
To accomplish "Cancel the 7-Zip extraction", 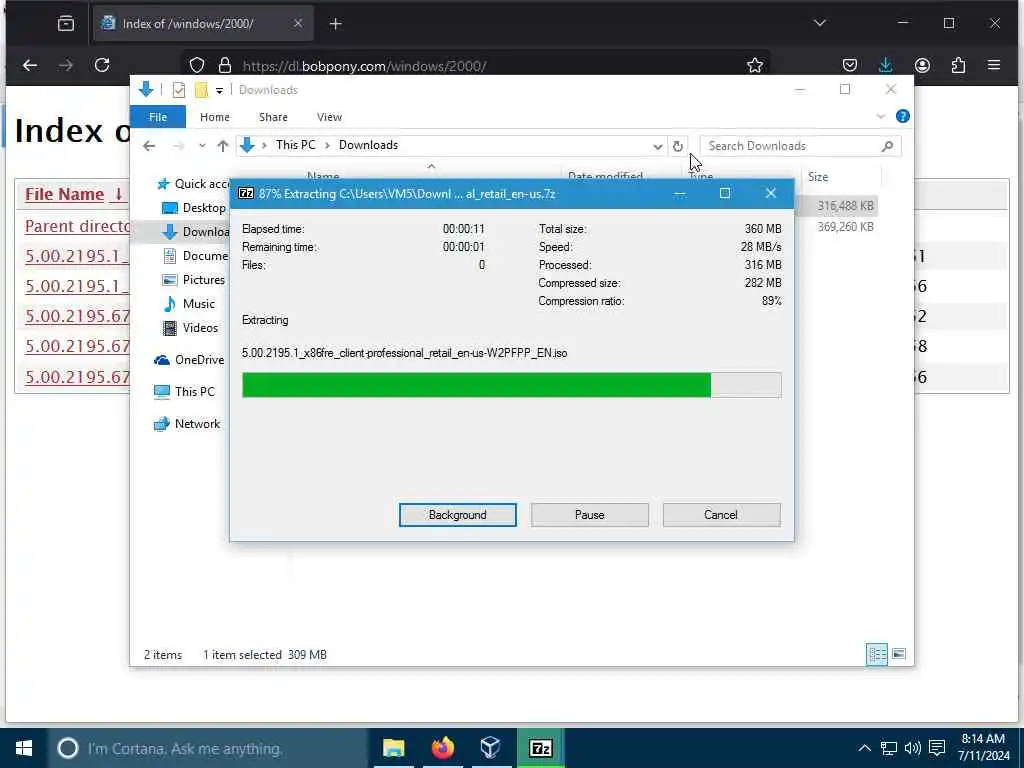I will [721, 515].
